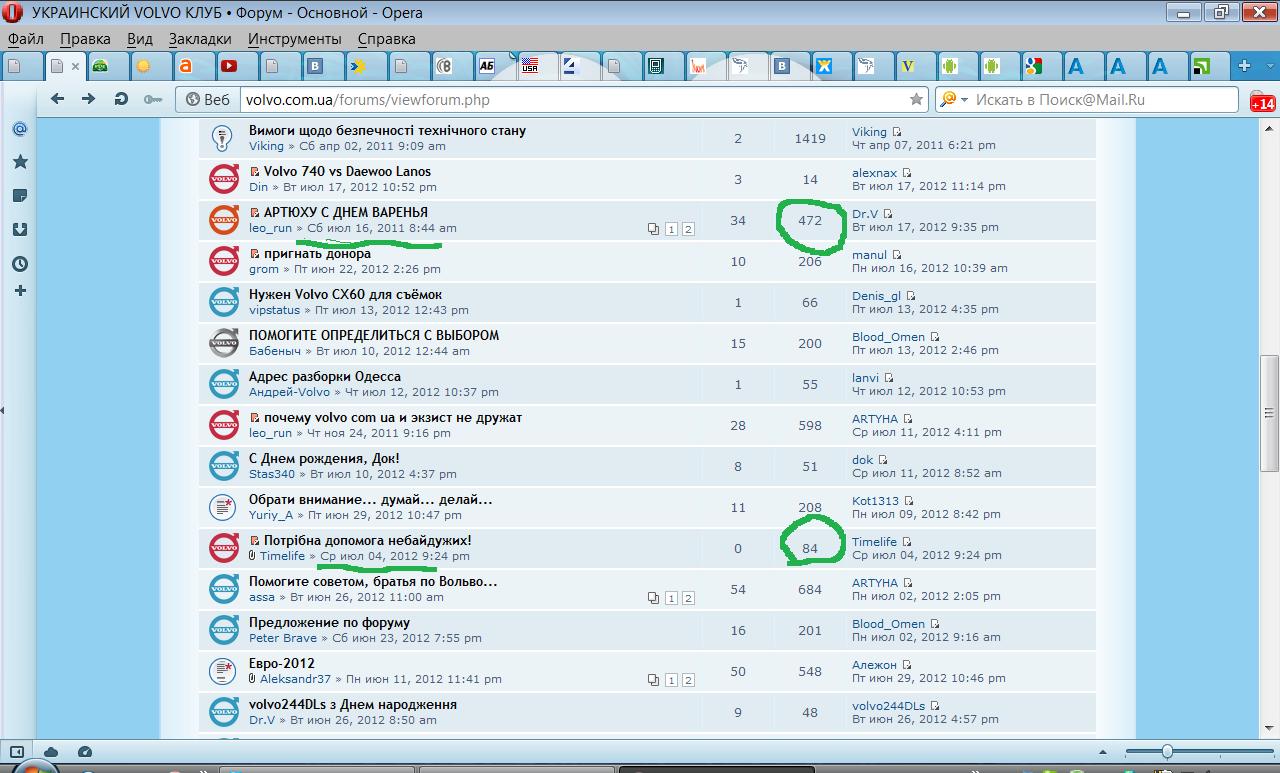The width and height of the screenshot is (1280, 773).
Task: Click the Opera Link cloud icon
Action: pyautogui.click(x=51, y=752)
